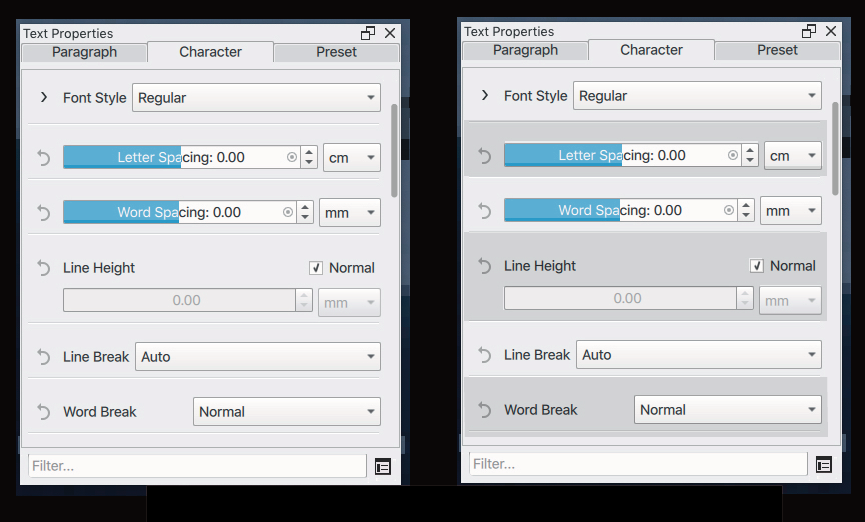Viewport: 865px width, 522px height.
Task: Reset Word Break in left panel
Action: 44,412
